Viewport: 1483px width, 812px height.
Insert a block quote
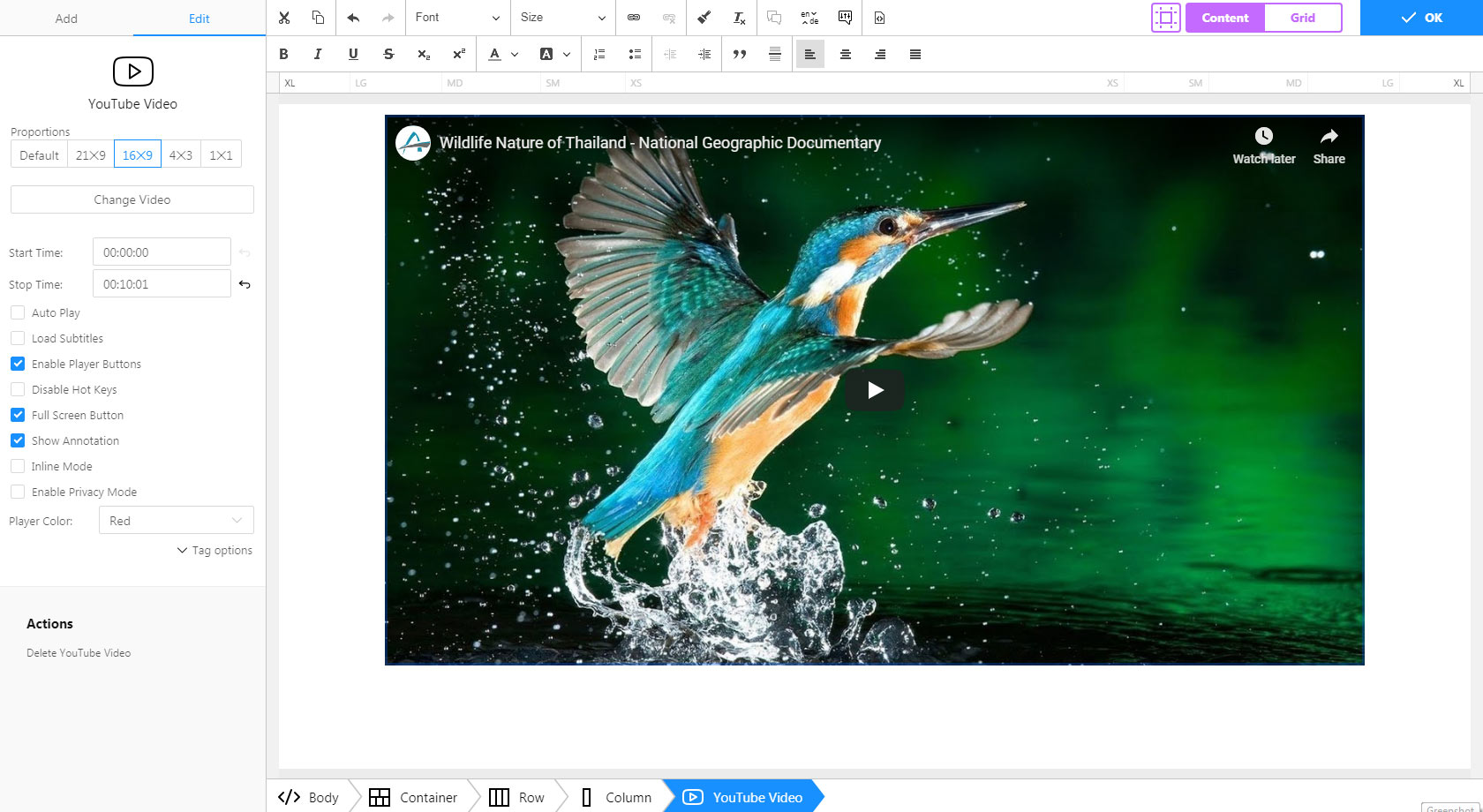pos(740,54)
